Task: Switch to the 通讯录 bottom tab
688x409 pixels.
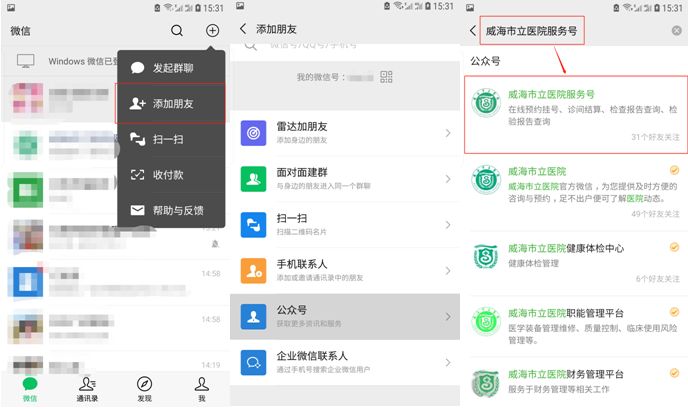Action: (x=87, y=389)
